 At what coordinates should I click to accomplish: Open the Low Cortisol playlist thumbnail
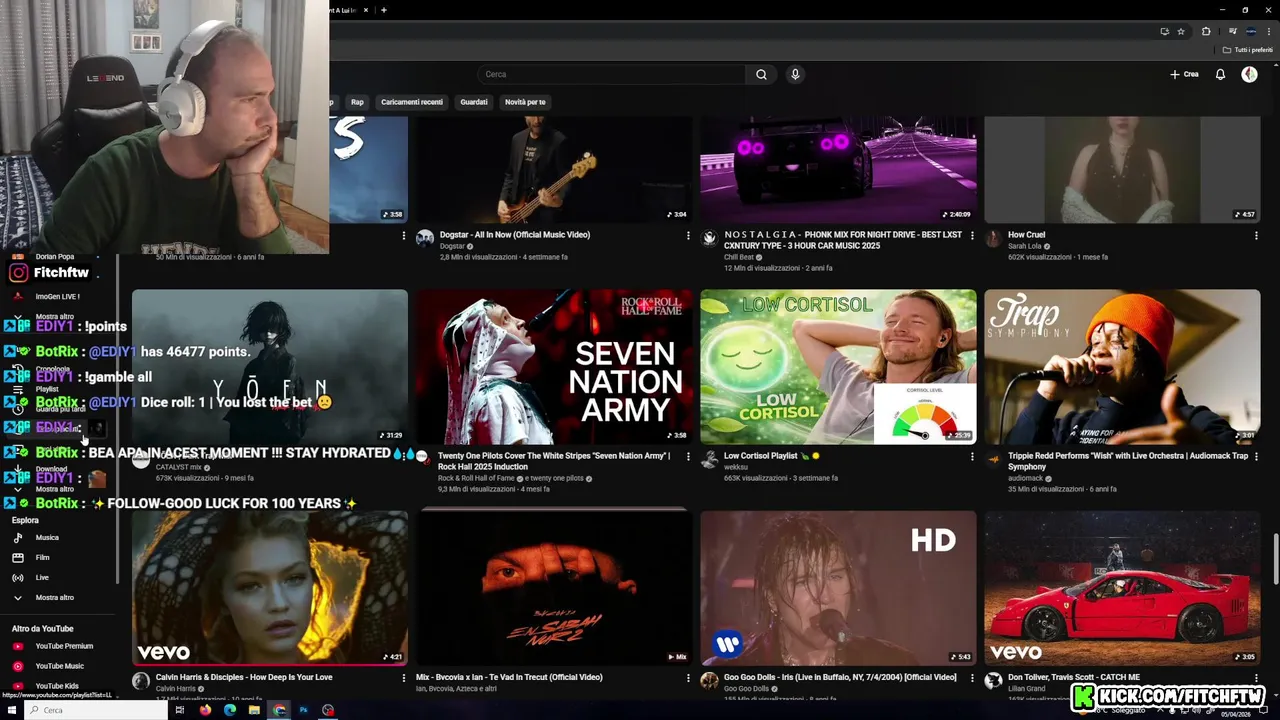click(838, 367)
